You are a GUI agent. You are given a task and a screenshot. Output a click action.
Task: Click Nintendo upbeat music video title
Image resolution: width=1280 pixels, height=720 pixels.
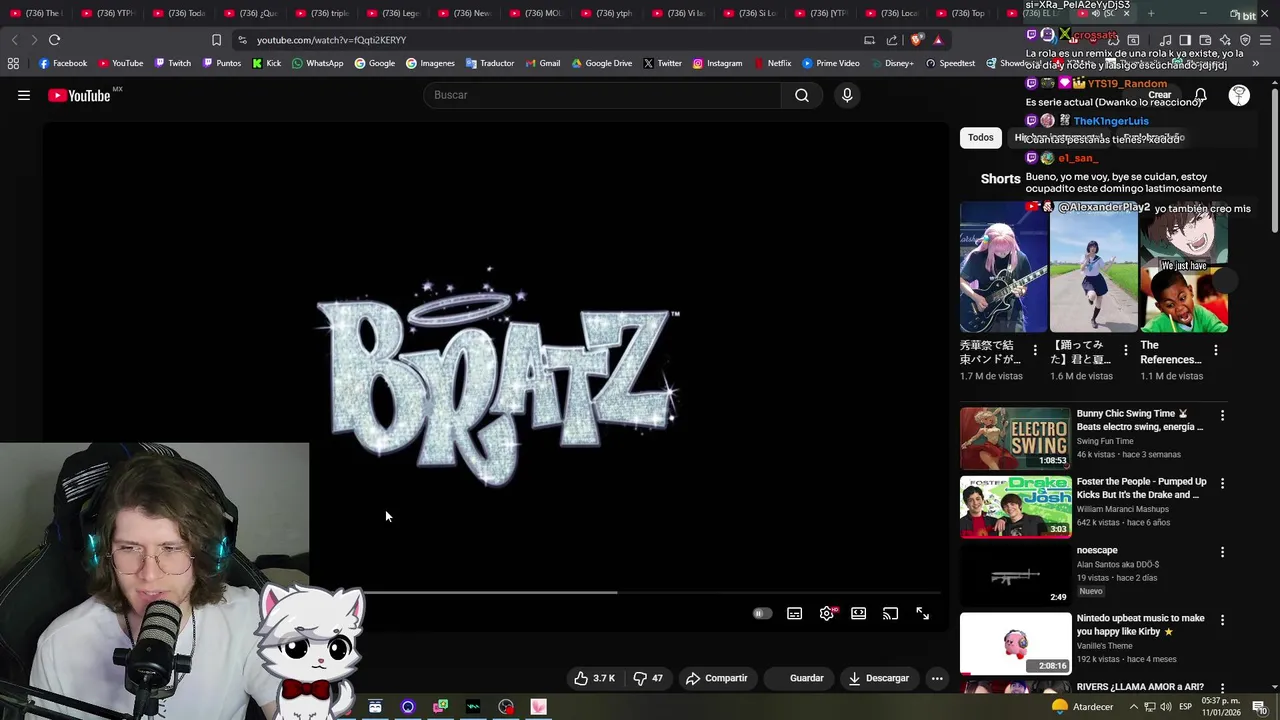click(x=1141, y=625)
